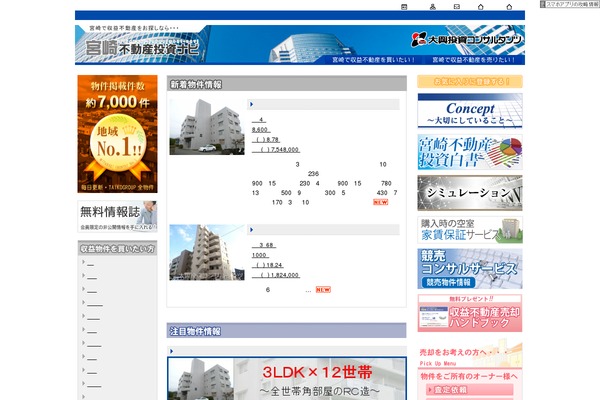Viewport: 600px width, 400px height.
Task: Click the 売却をお考えの方へ Pick Up Menu header
Action: click(x=470, y=355)
